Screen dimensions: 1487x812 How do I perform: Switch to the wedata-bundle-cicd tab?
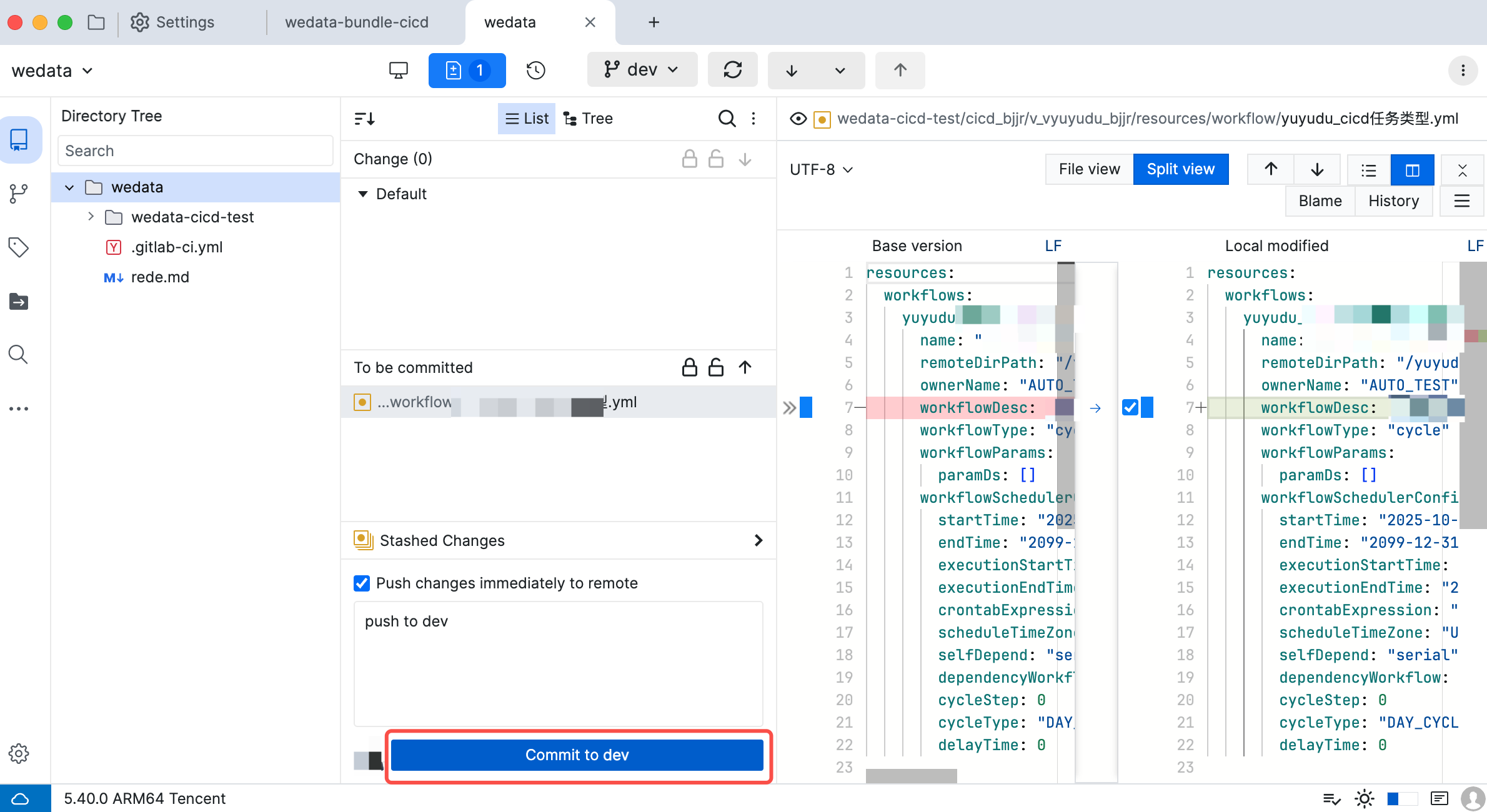(x=356, y=22)
